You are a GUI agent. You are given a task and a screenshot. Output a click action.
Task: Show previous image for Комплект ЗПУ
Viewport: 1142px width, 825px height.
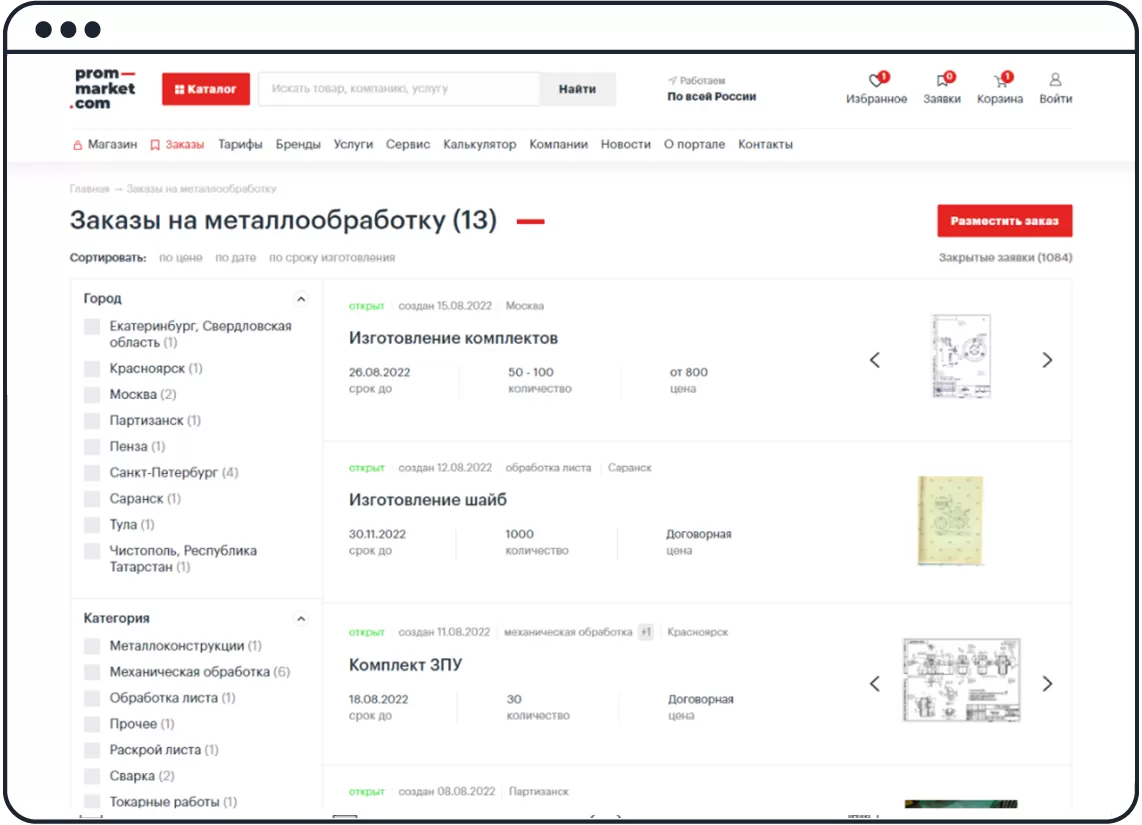coord(875,684)
